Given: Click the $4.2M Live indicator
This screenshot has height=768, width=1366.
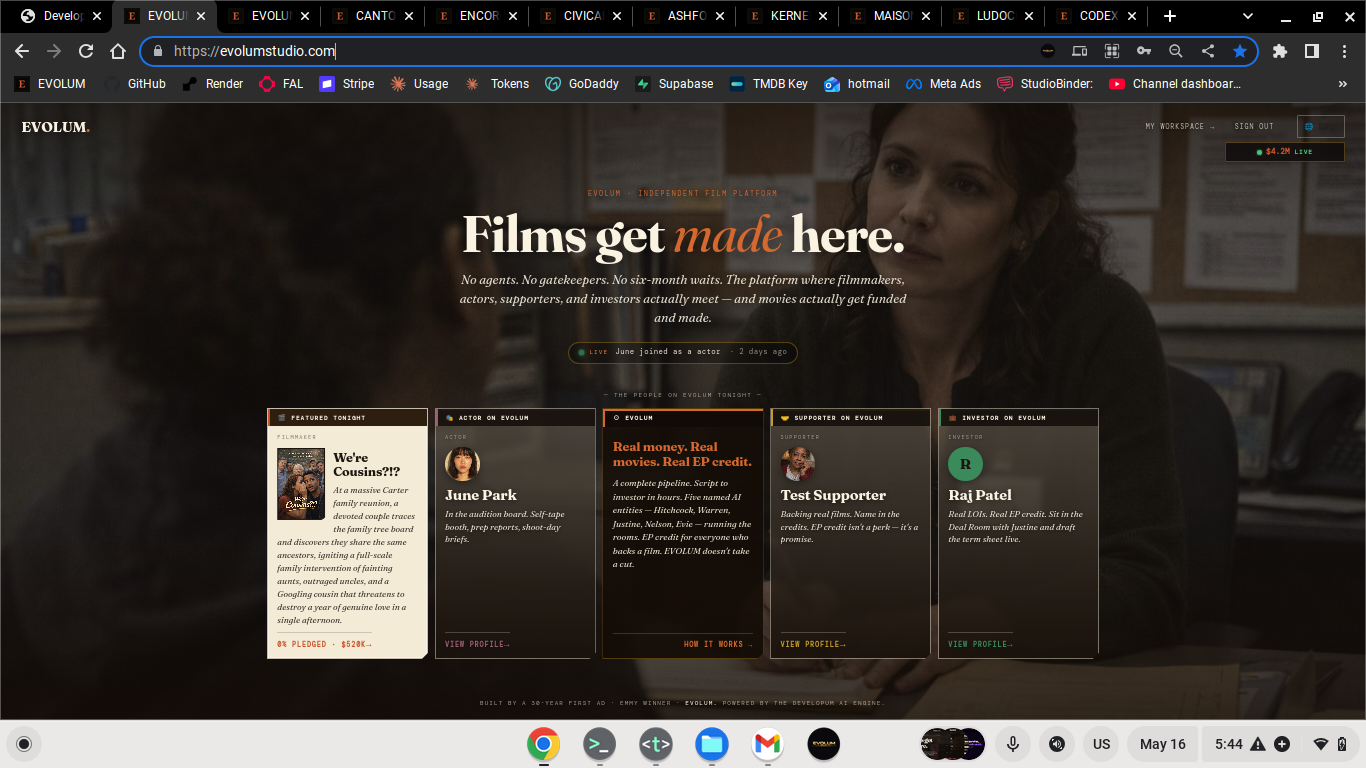Looking at the screenshot, I should pos(1285,152).
